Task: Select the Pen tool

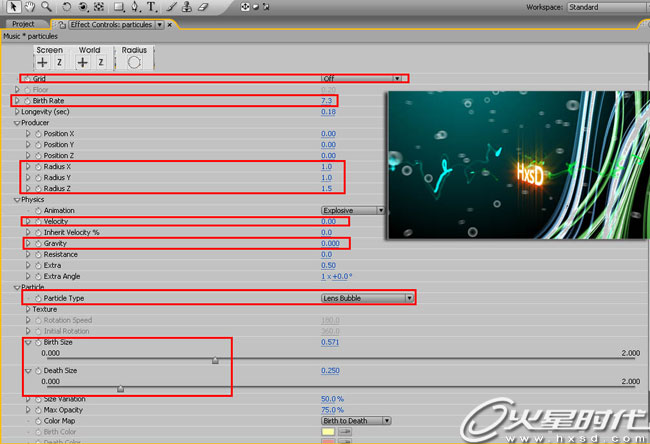Action: pos(135,7)
